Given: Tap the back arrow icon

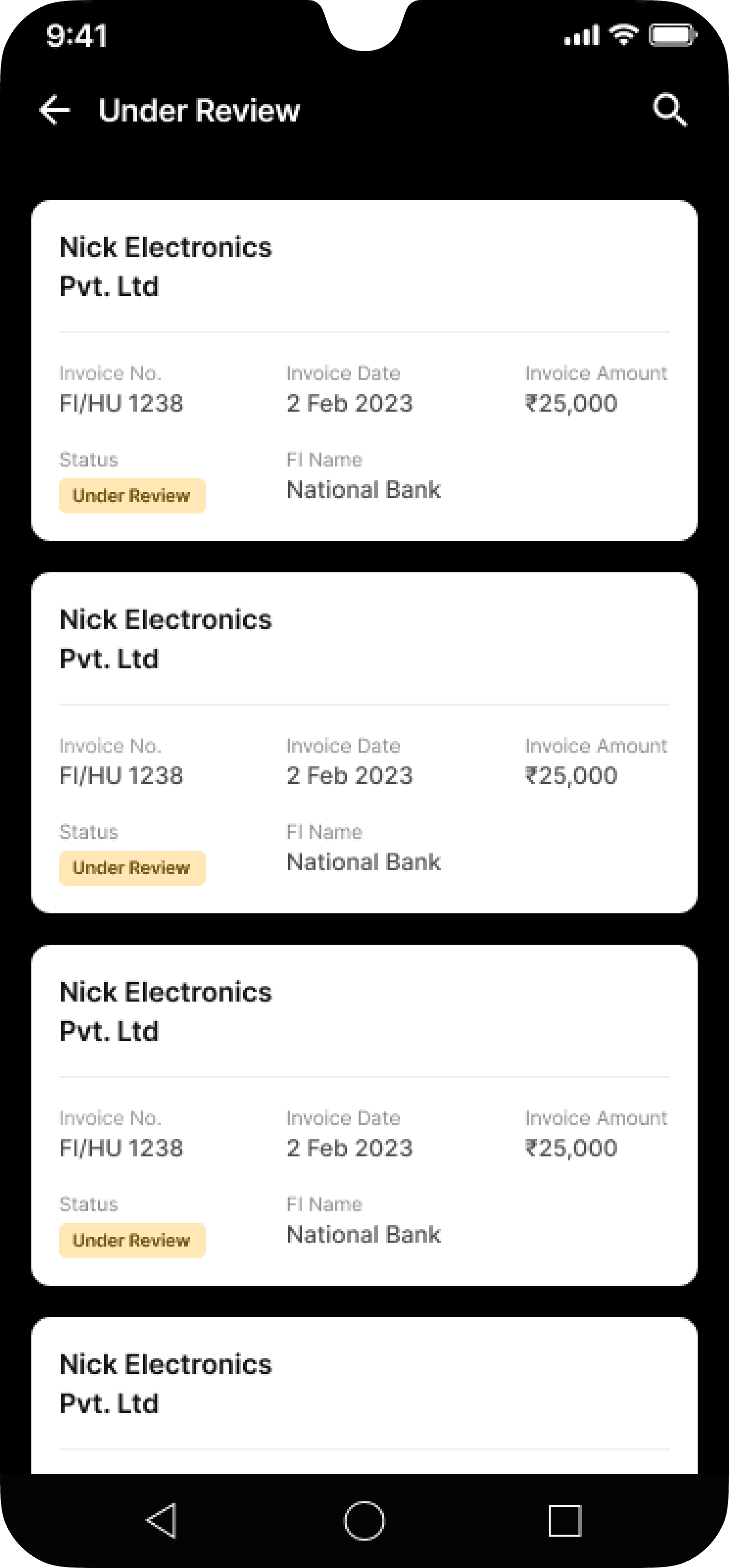Looking at the screenshot, I should tap(55, 110).
